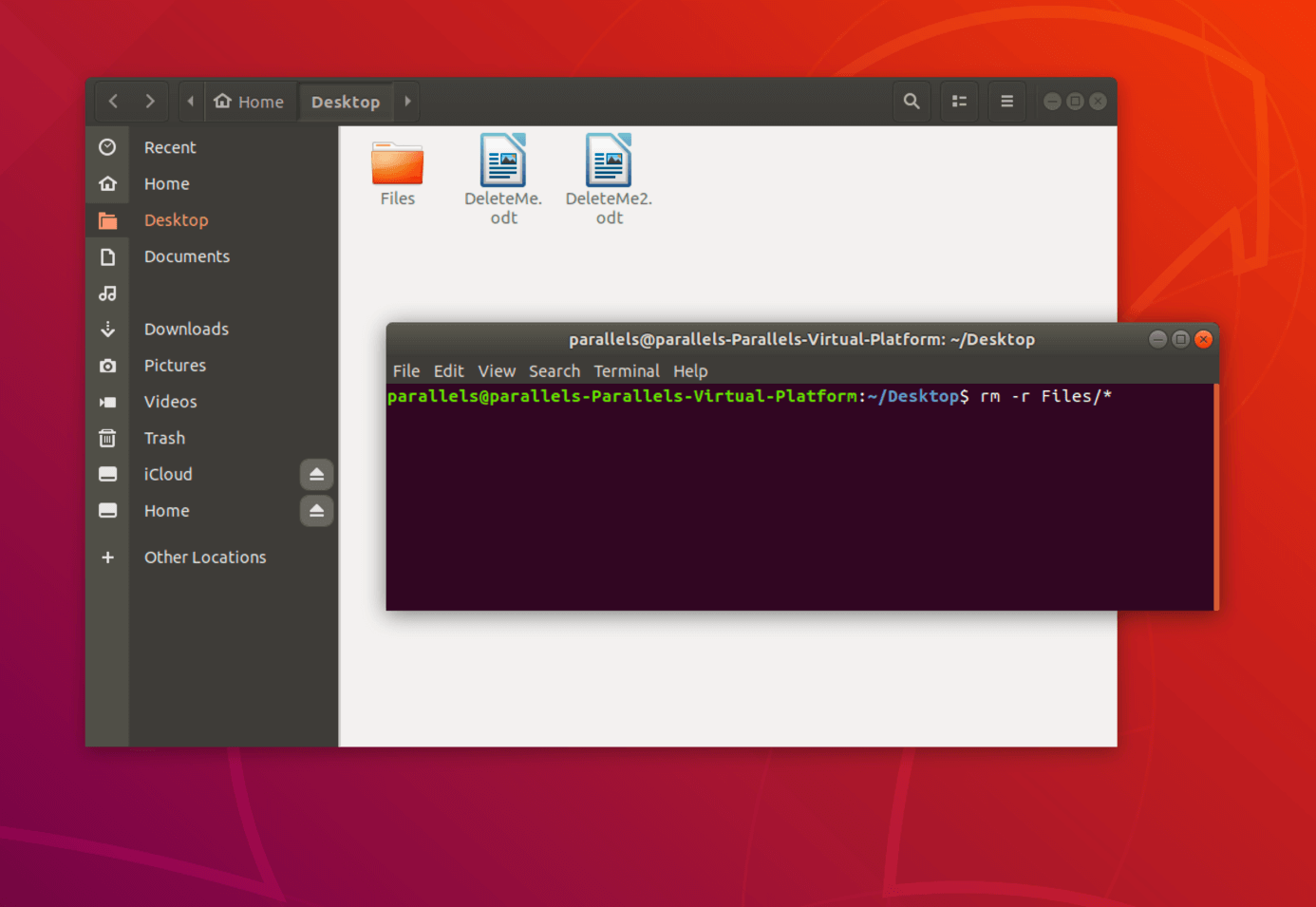Select the Videos sidebar icon

(107, 401)
